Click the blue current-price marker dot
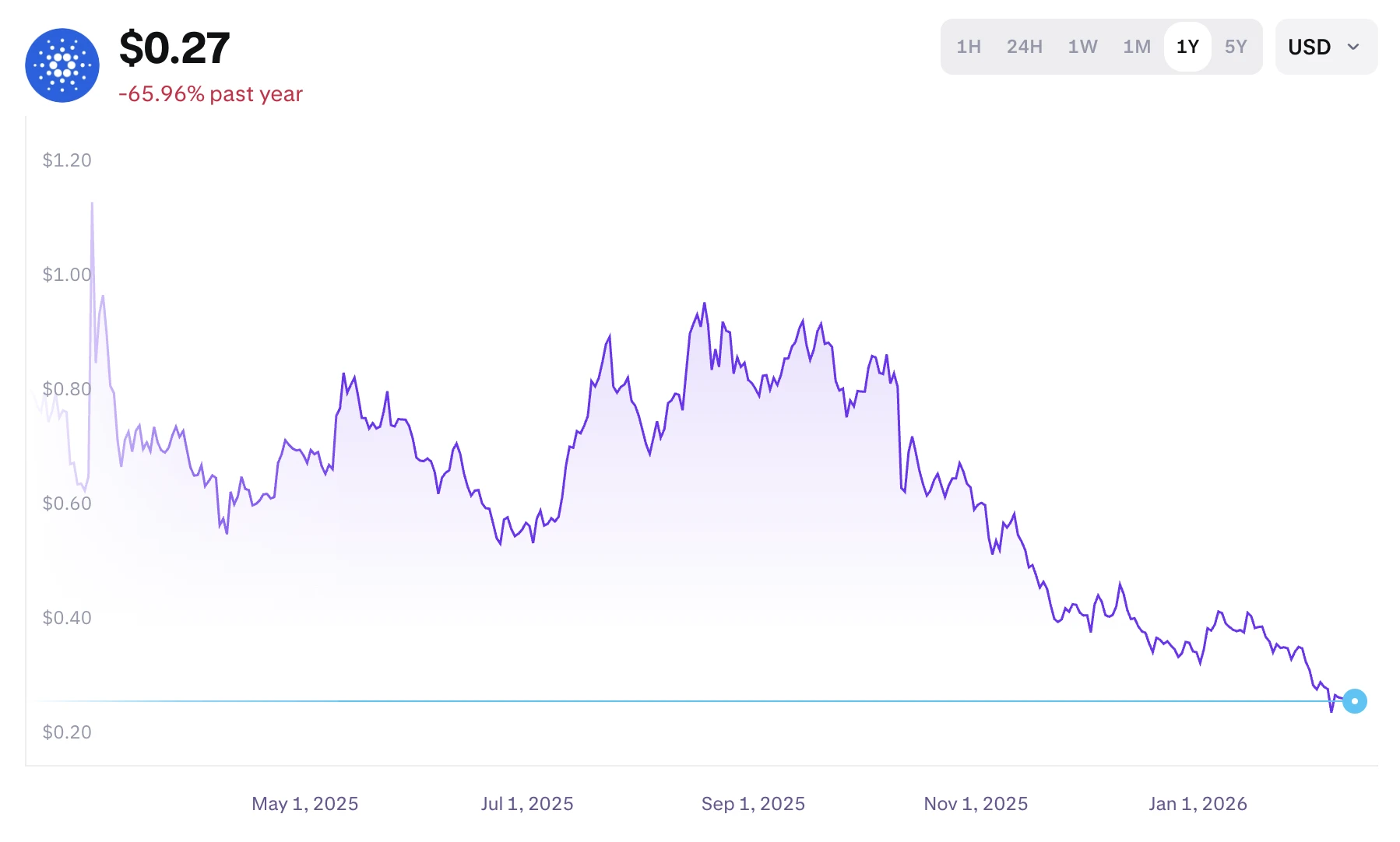The image size is (1400, 842). coord(1355,701)
